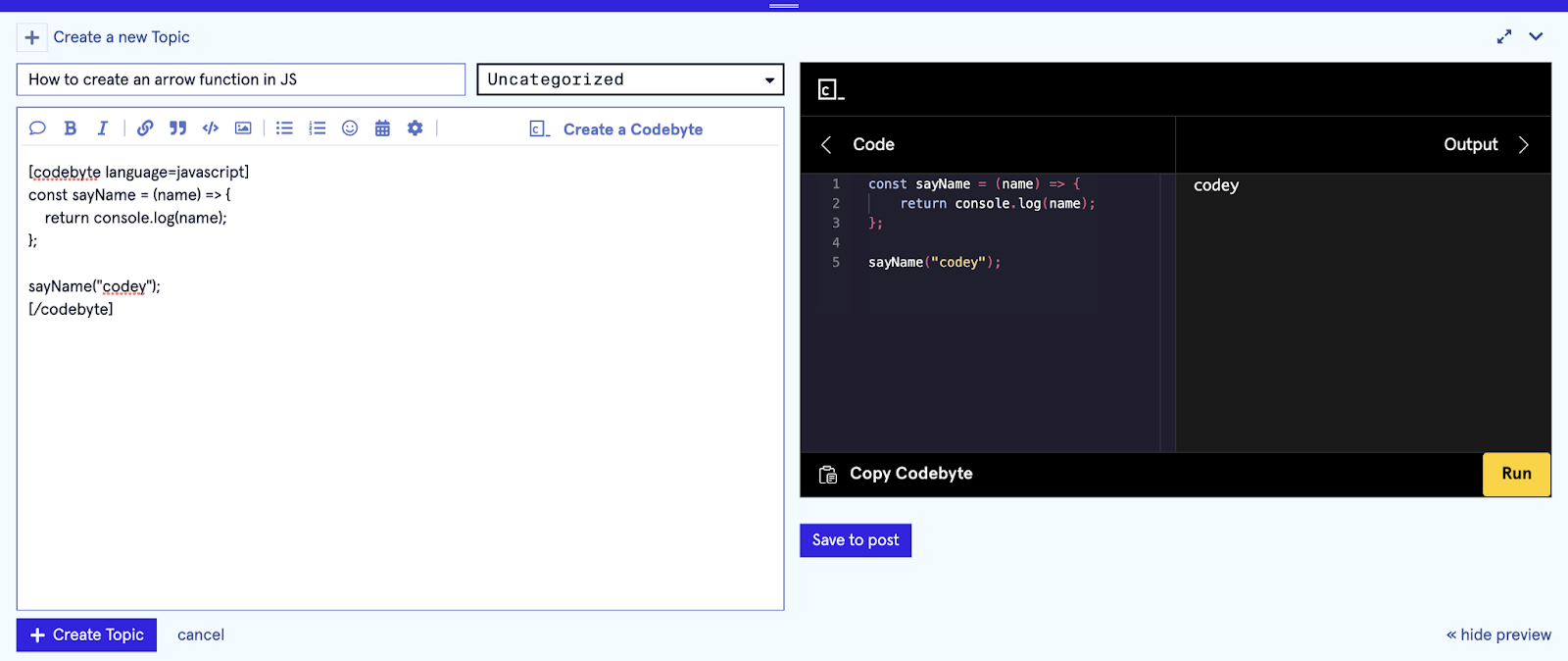Create a numbered list
The width and height of the screenshot is (1568, 661).
[317, 128]
